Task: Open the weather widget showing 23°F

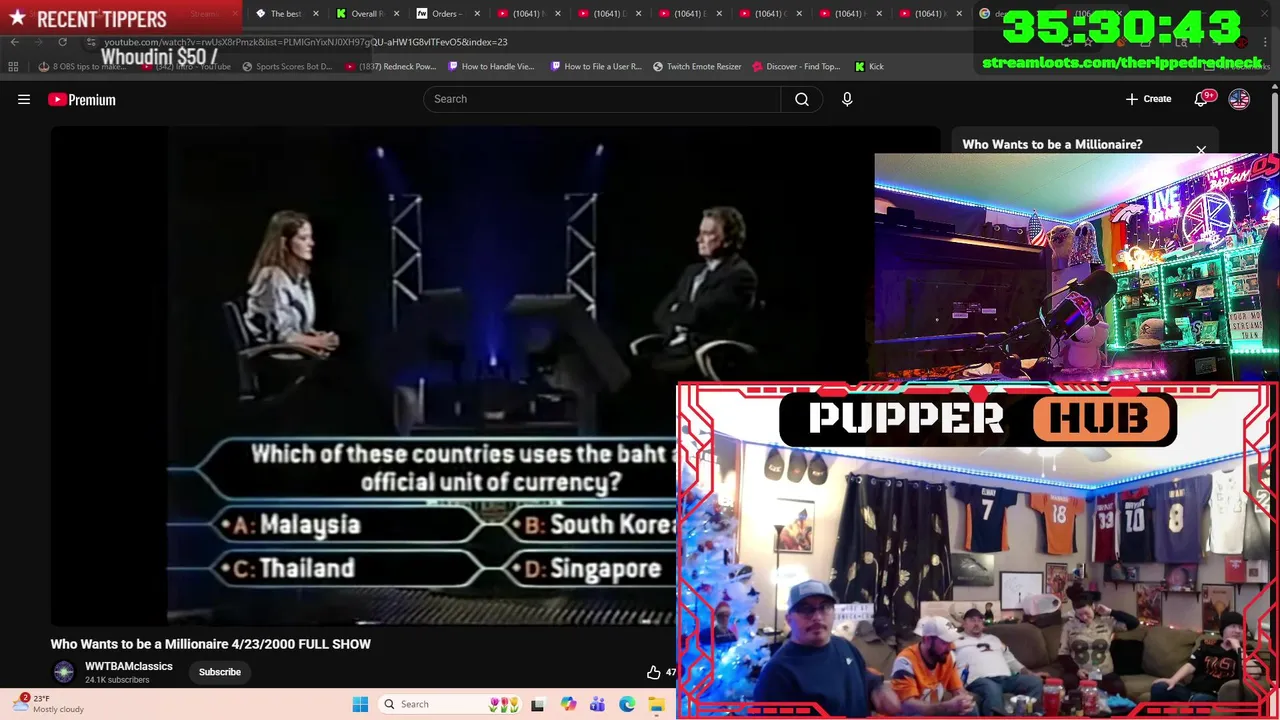Action: 48,704
